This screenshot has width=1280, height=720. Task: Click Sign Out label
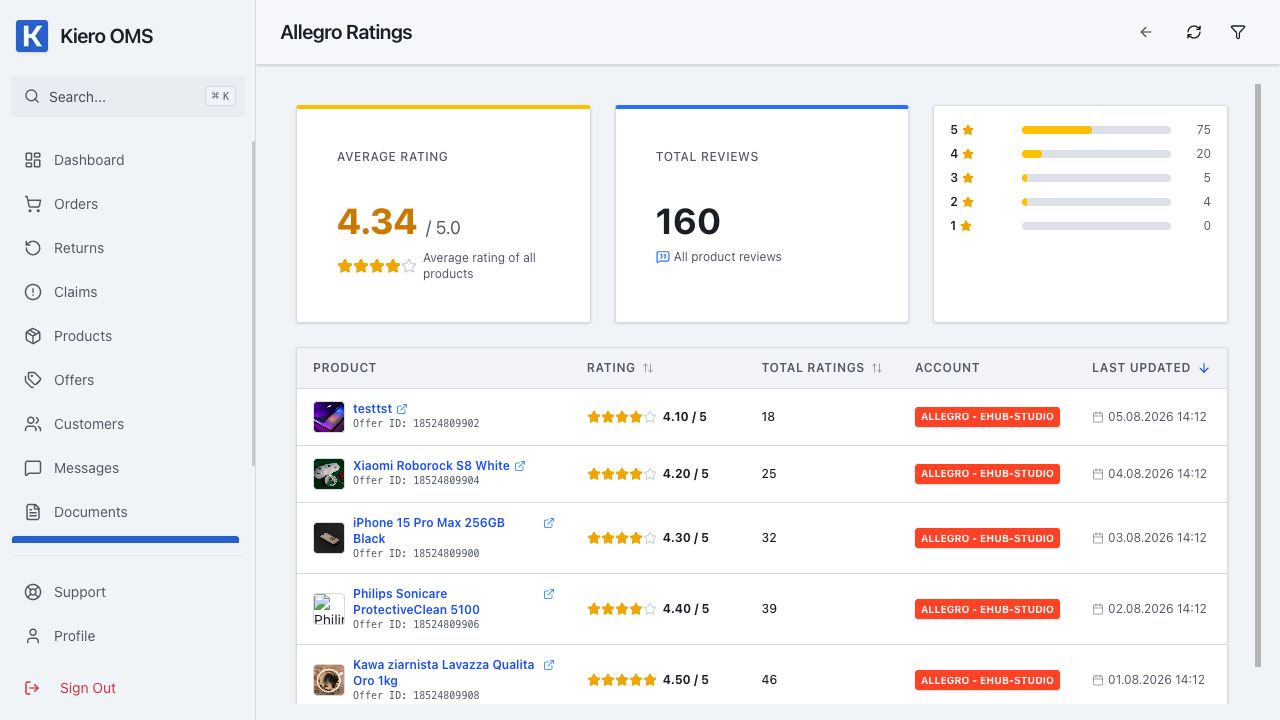[88, 688]
